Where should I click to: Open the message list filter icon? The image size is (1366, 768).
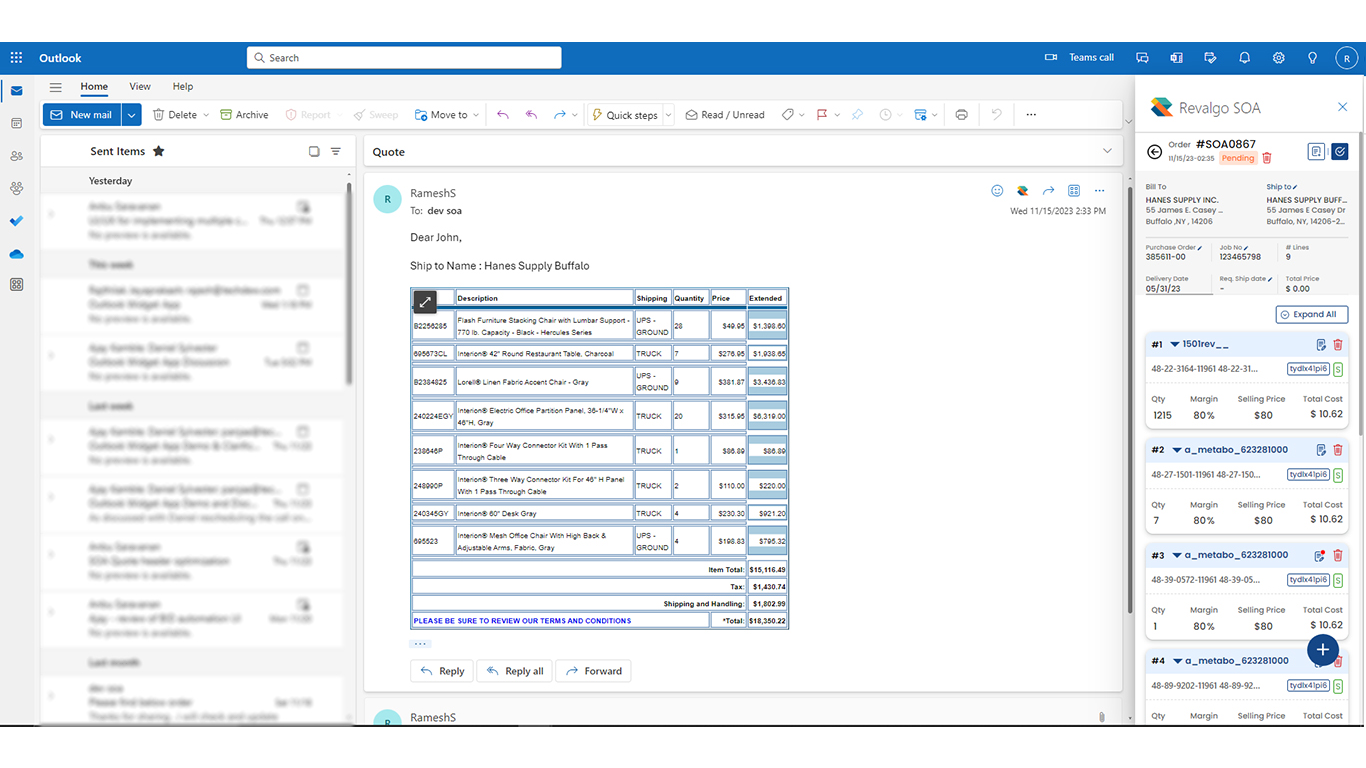pos(336,152)
